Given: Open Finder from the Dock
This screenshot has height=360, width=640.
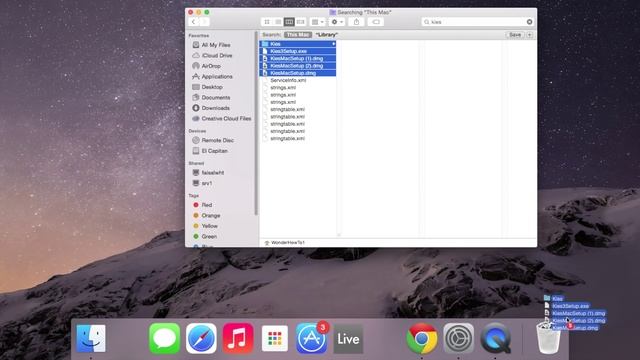Looking at the screenshot, I should tap(91, 338).
